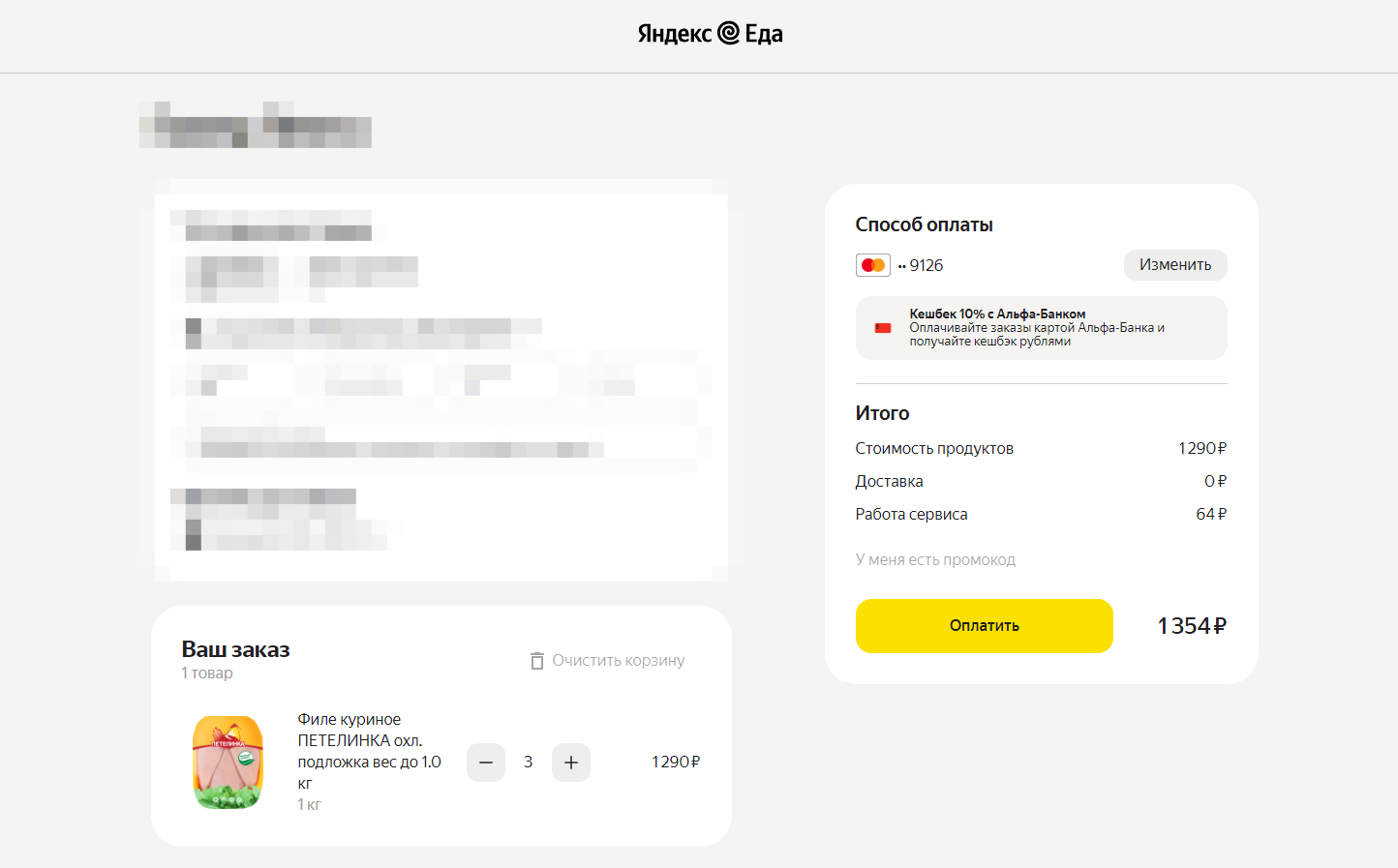The height and width of the screenshot is (868, 1398).
Task: Select the card ending in 9126
Action: click(920, 265)
